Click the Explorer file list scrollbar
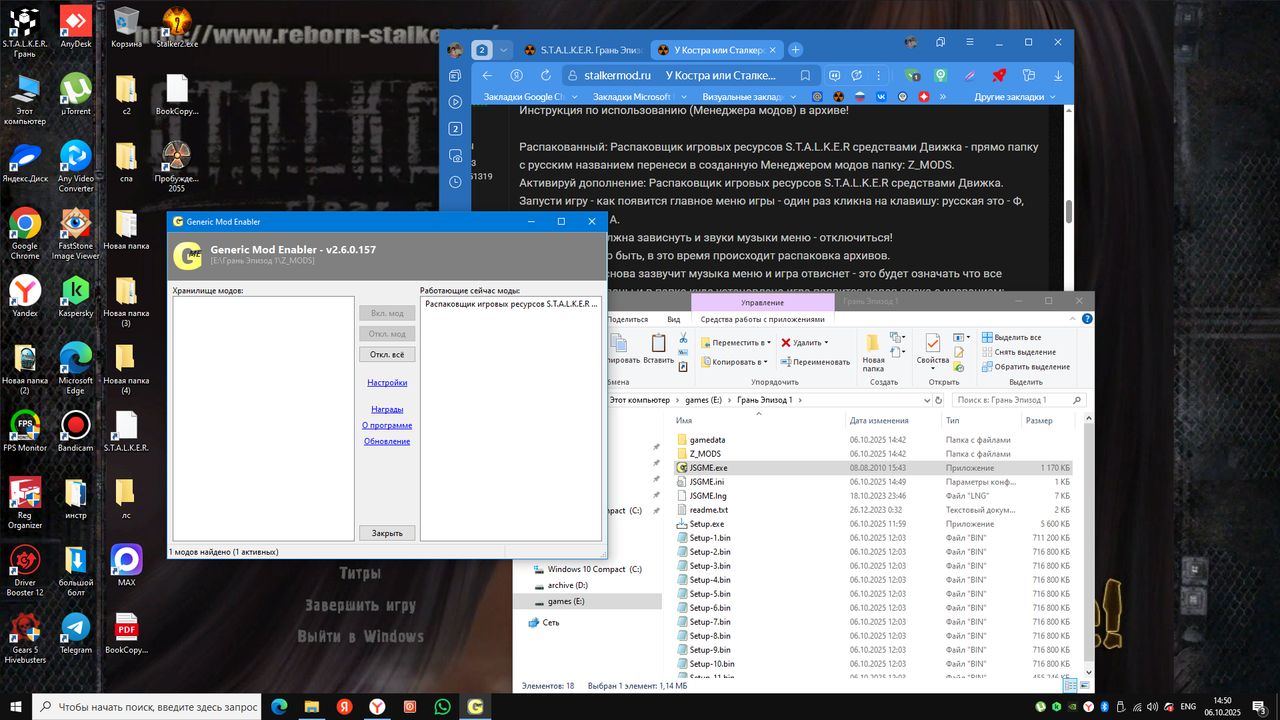1280x720 pixels. pyautogui.click(x=1087, y=540)
